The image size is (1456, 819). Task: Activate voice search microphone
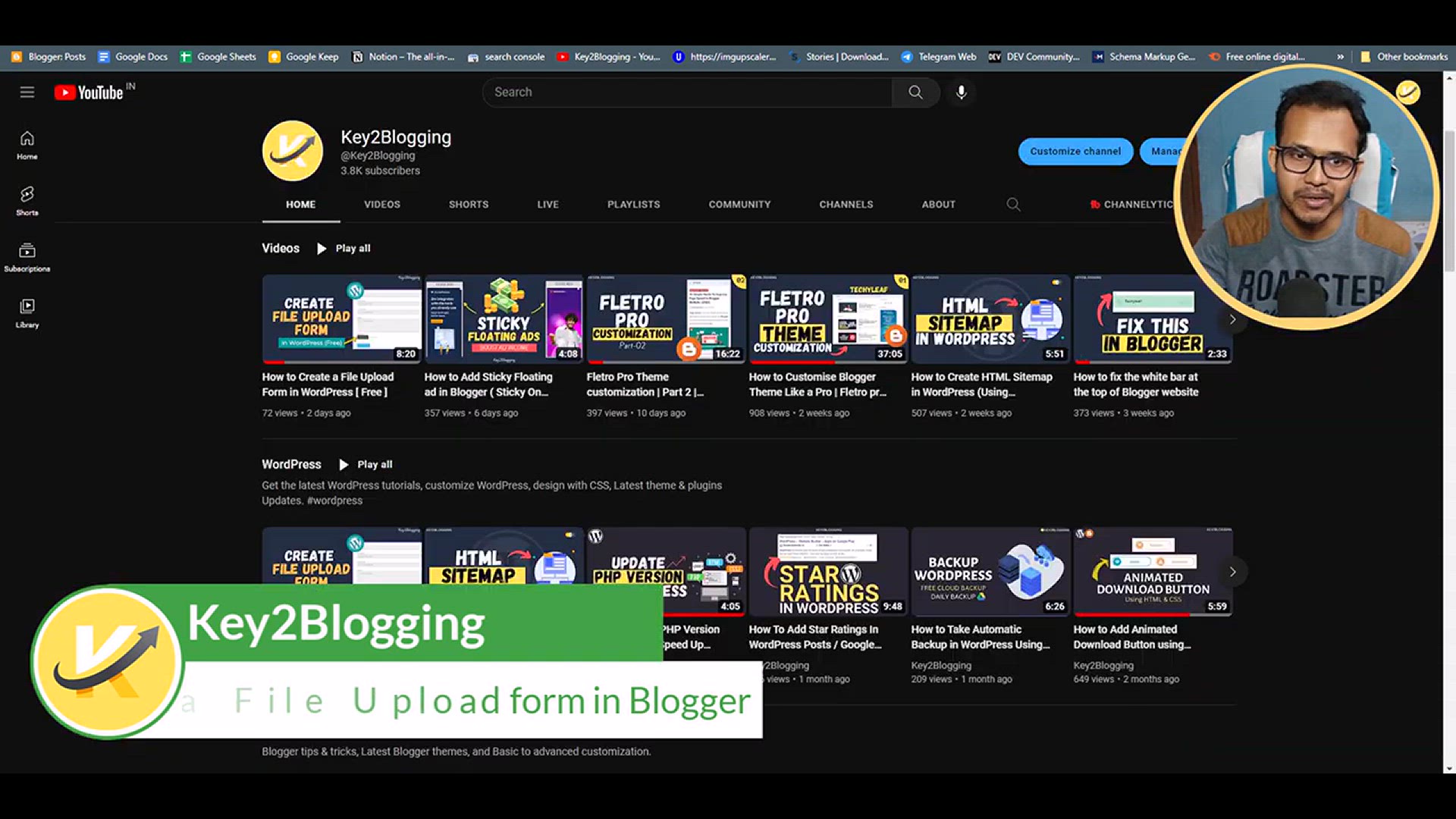pyautogui.click(x=962, y=93)
